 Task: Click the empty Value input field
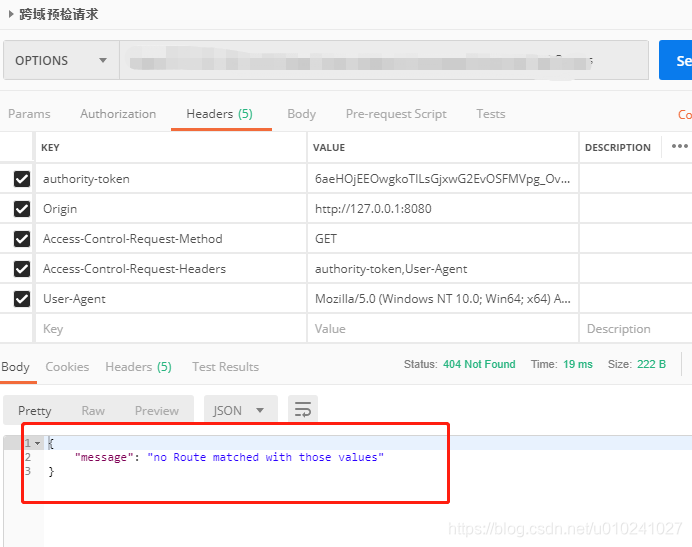click(x=443, y=329)
